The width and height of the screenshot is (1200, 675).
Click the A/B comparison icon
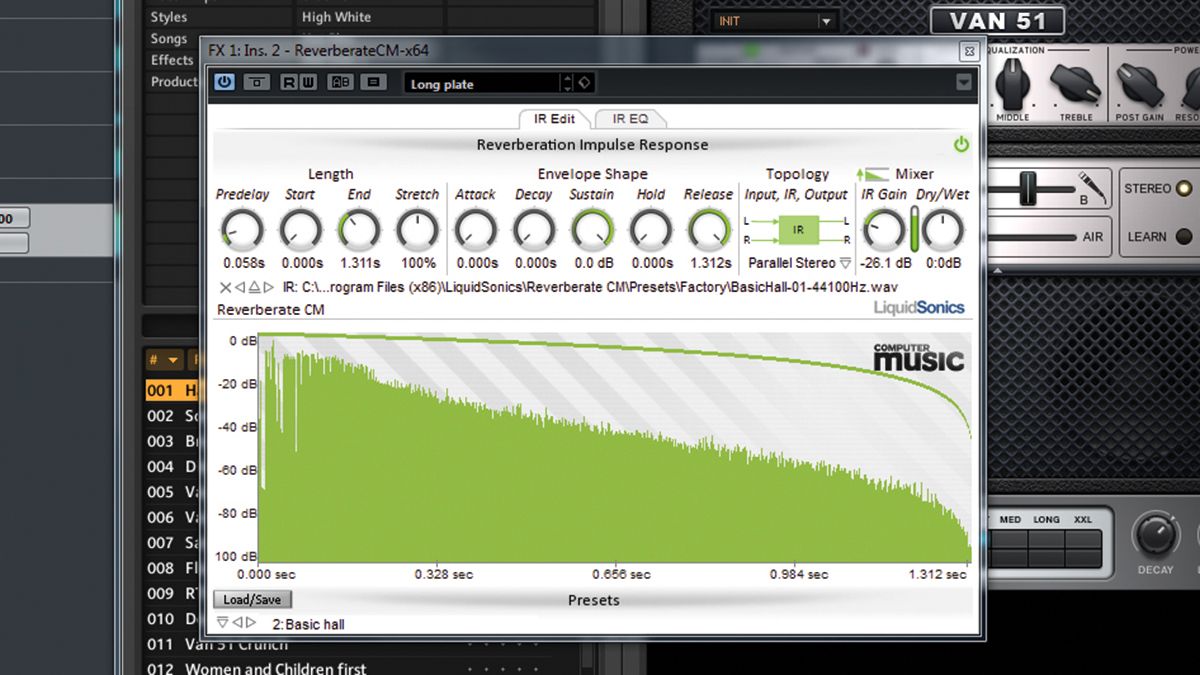click(x=340, y=83)
